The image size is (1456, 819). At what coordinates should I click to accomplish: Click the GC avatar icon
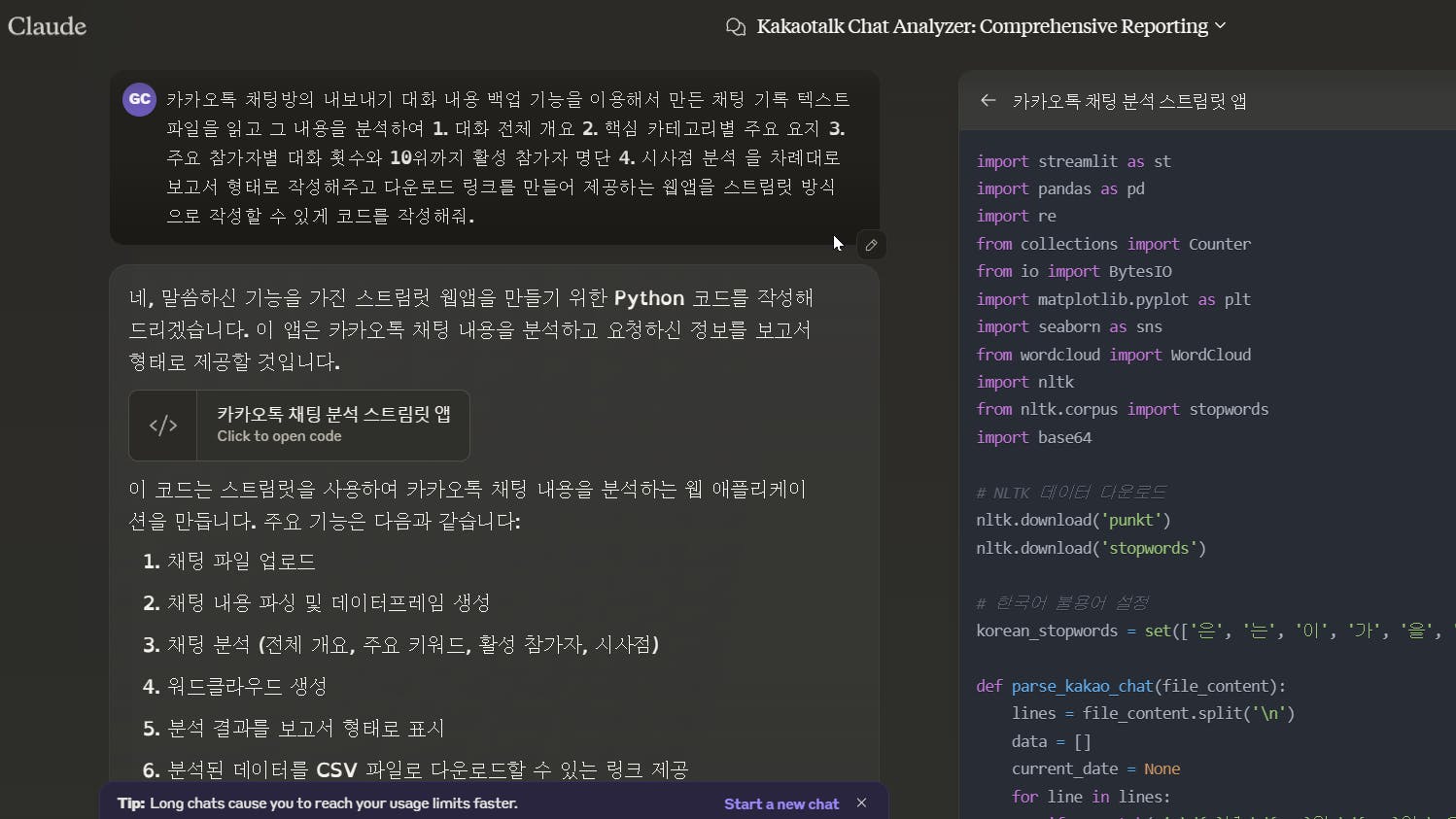(139, 98)
